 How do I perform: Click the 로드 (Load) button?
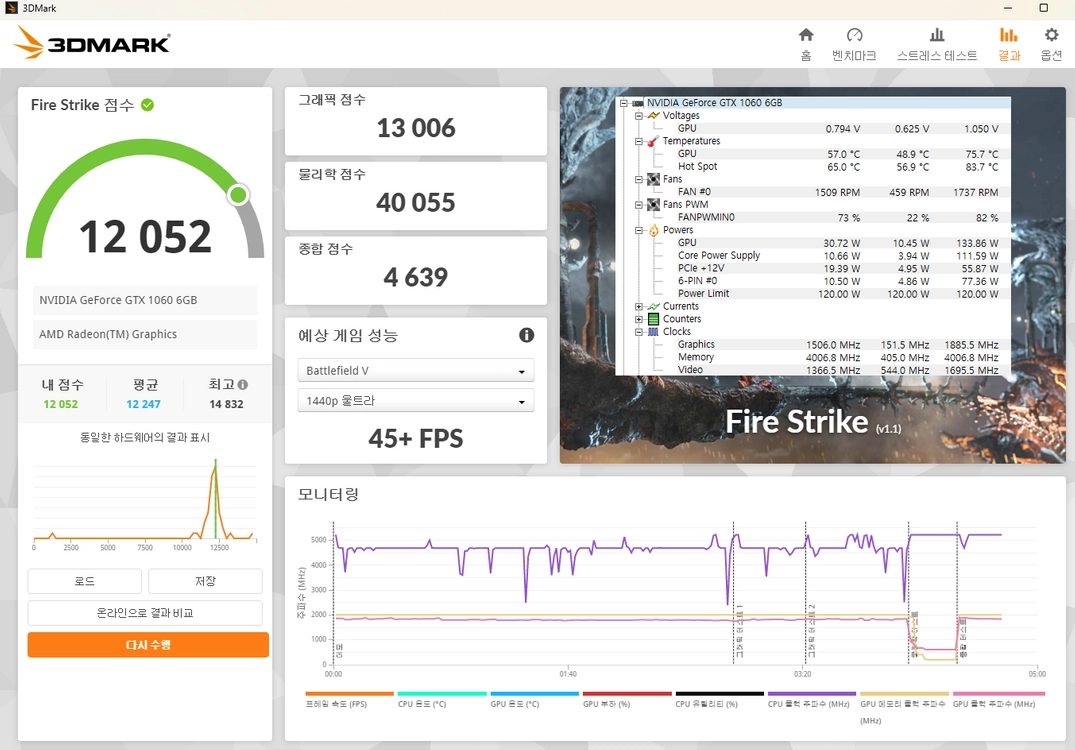tap(84, 581)
